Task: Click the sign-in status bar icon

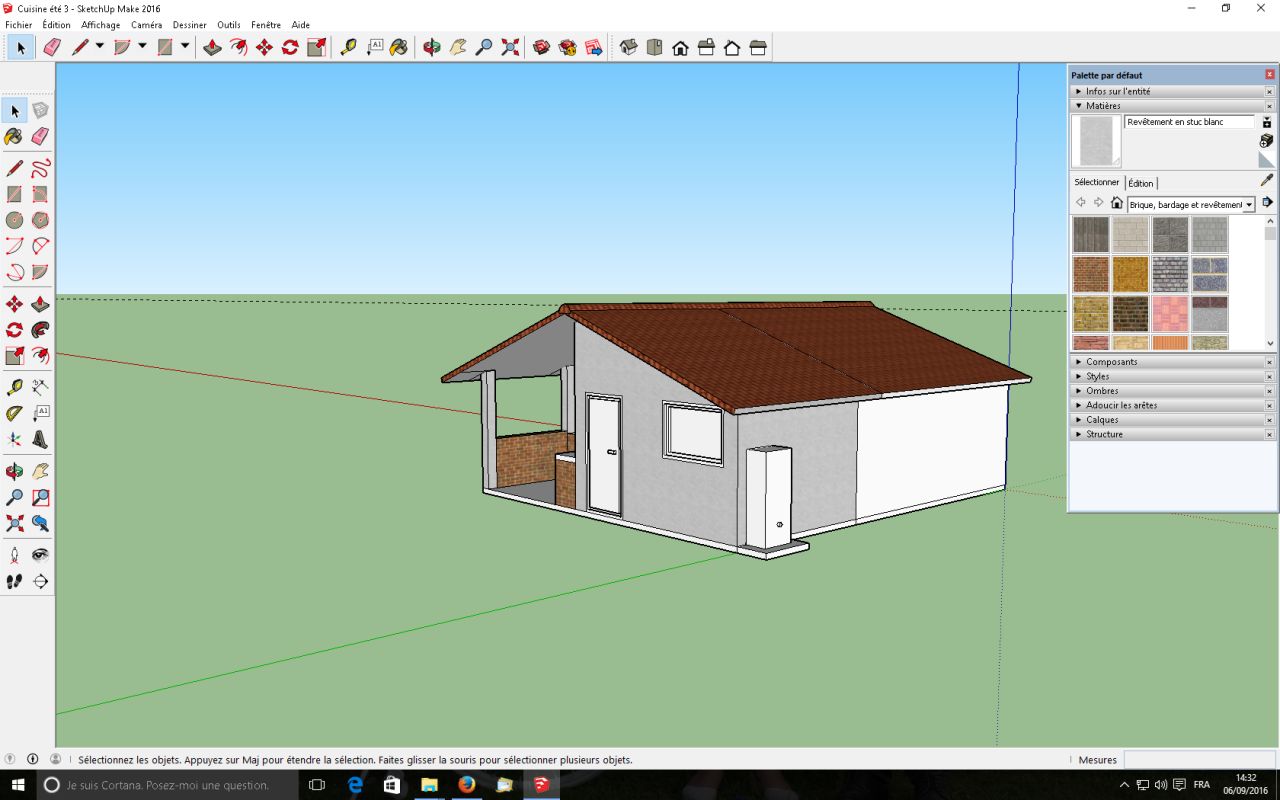Action: [x=55, y=760]
